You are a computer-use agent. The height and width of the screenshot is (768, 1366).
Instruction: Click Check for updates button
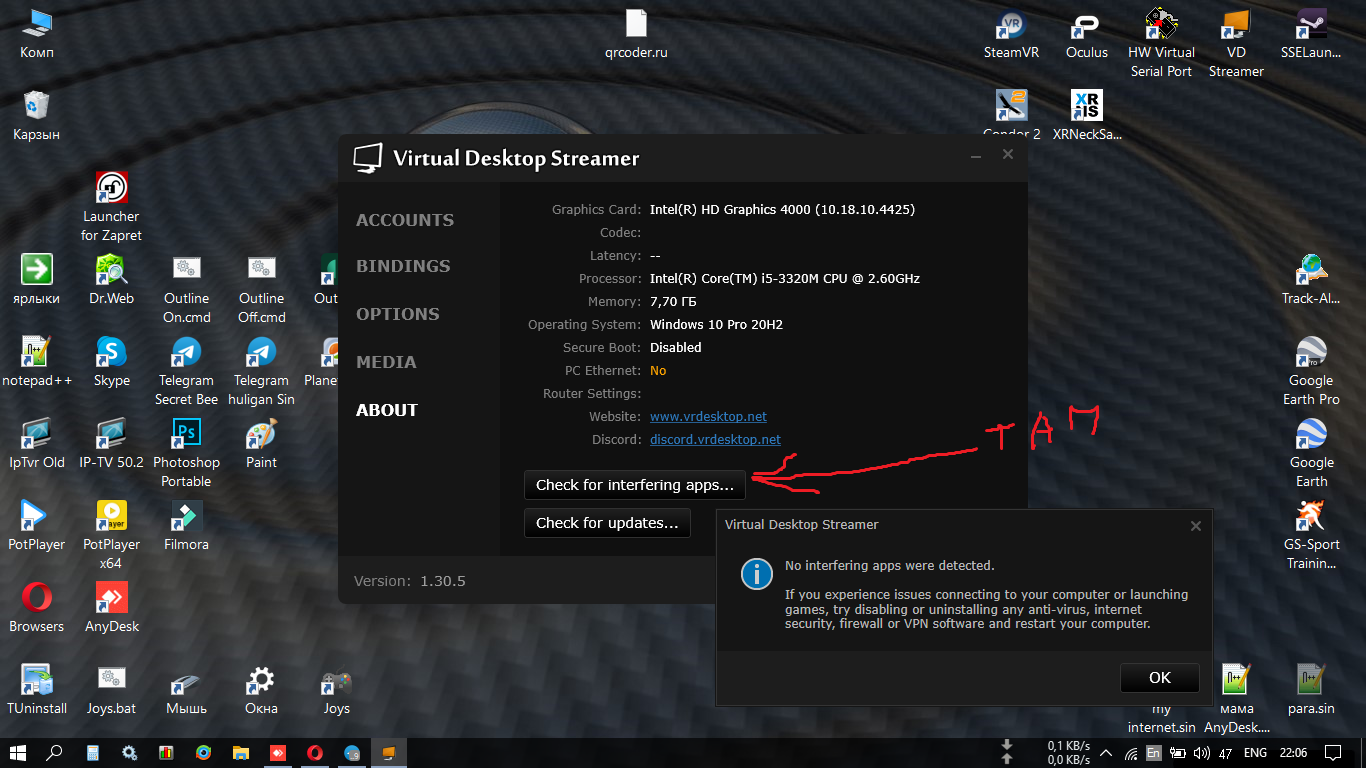click(x=607, y=523)
